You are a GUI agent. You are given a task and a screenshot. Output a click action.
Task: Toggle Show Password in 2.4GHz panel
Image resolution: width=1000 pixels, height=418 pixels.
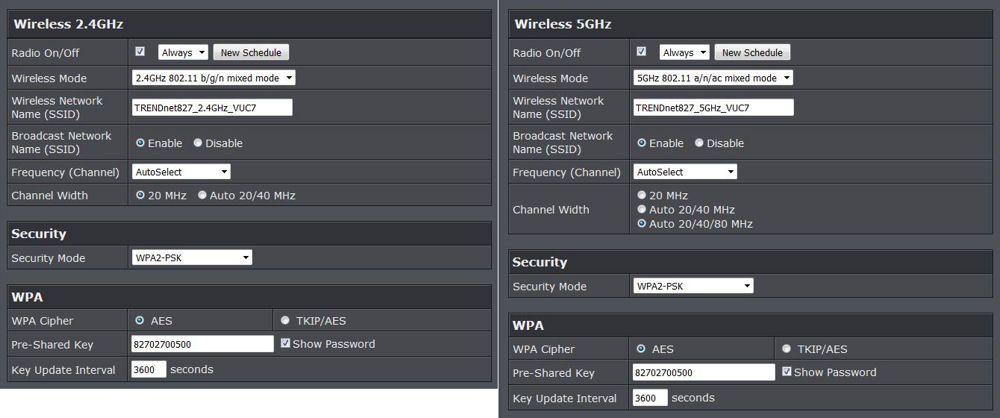[286, 343]
